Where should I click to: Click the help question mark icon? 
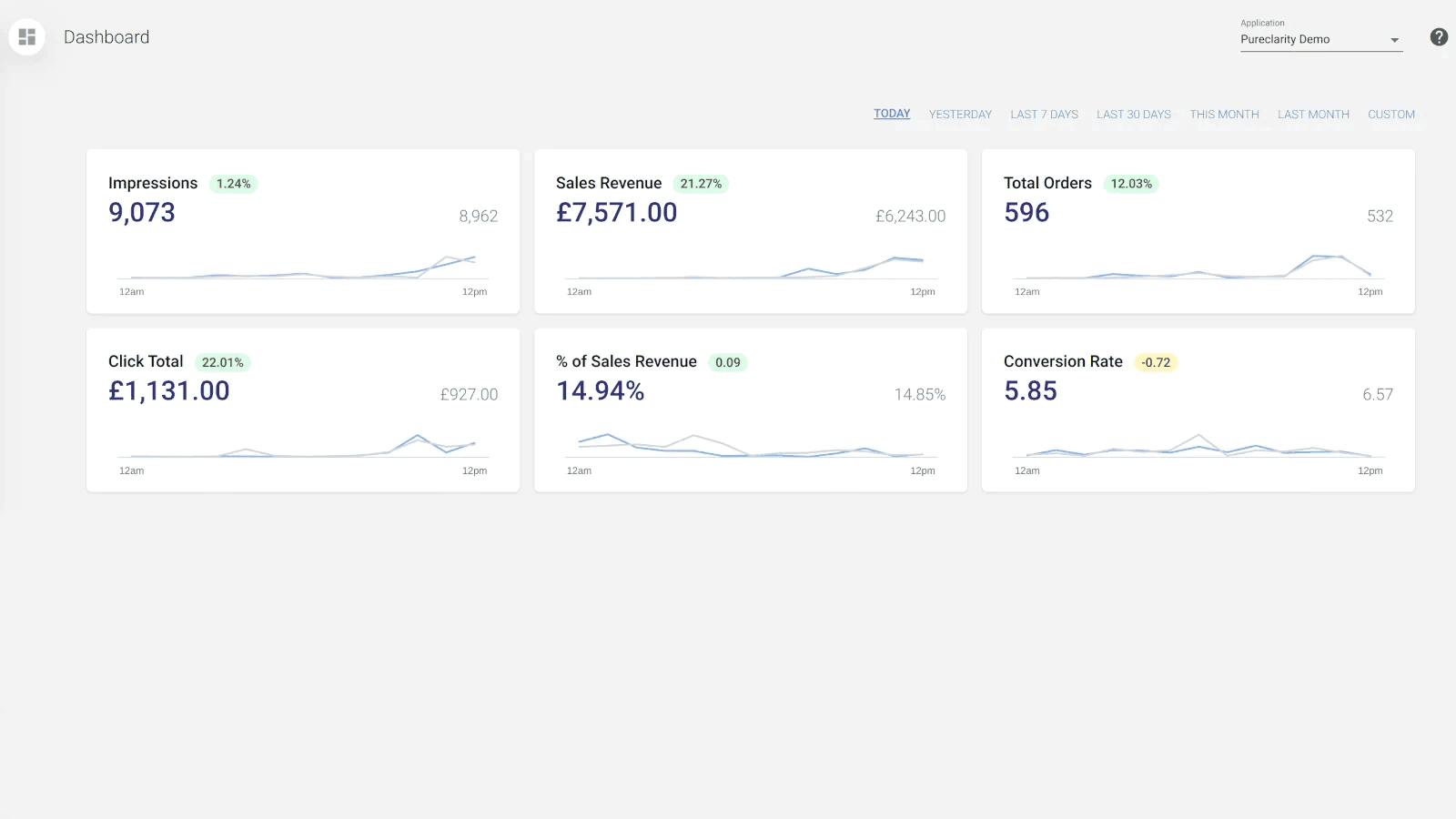click(1439, 37)
